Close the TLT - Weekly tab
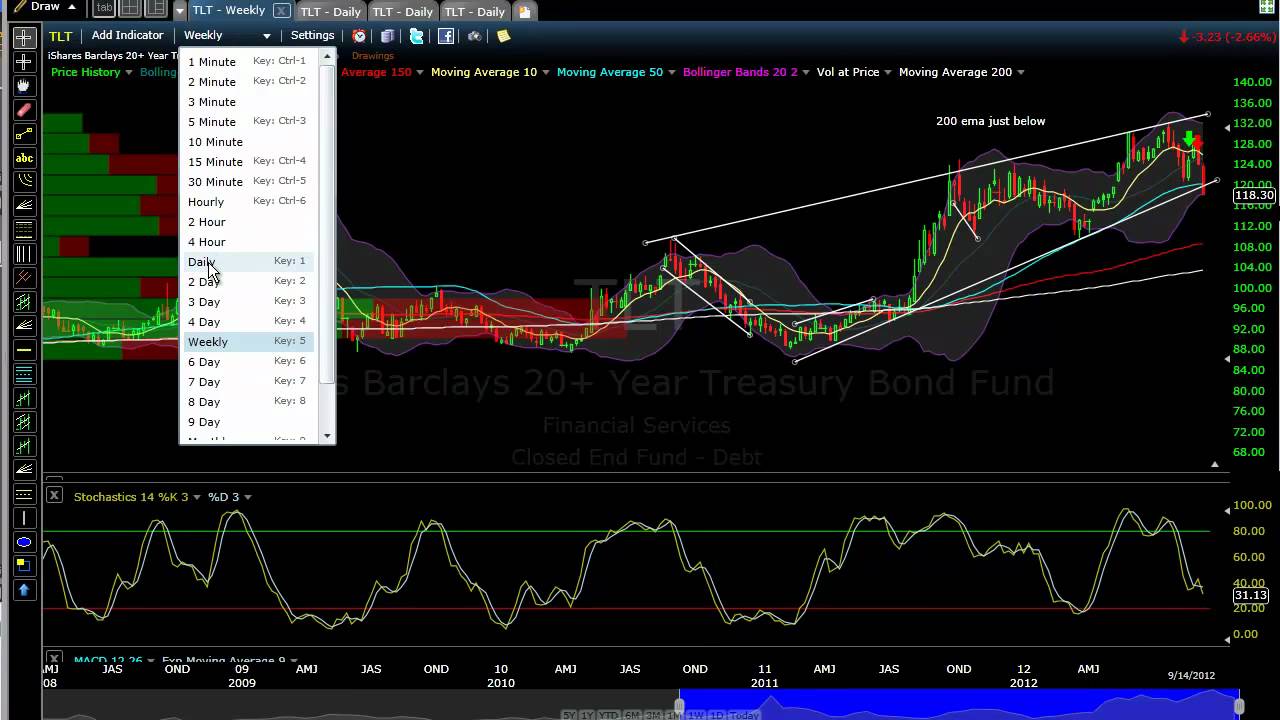1280x720 pixels. pos(281,11)
